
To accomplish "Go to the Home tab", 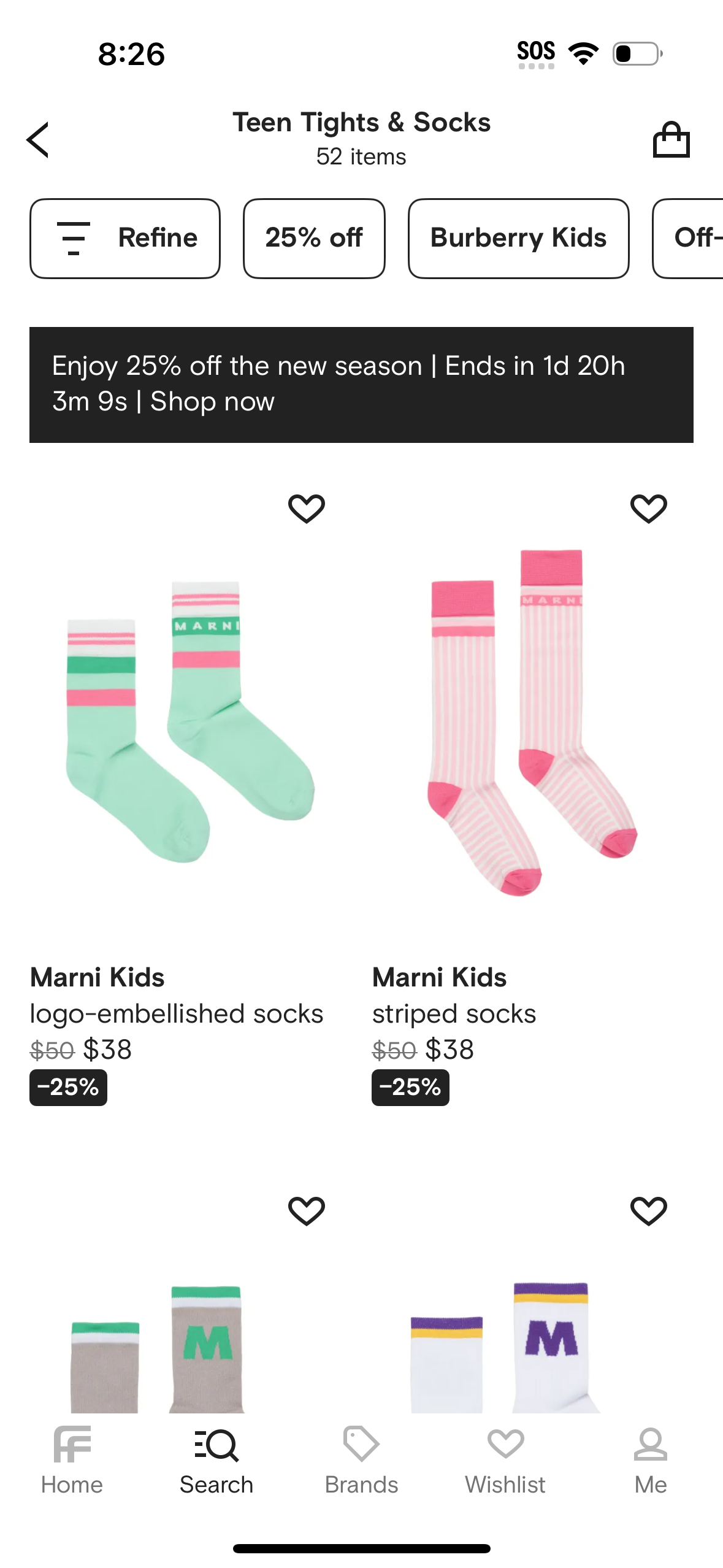I will click(x=72, y=1461).
